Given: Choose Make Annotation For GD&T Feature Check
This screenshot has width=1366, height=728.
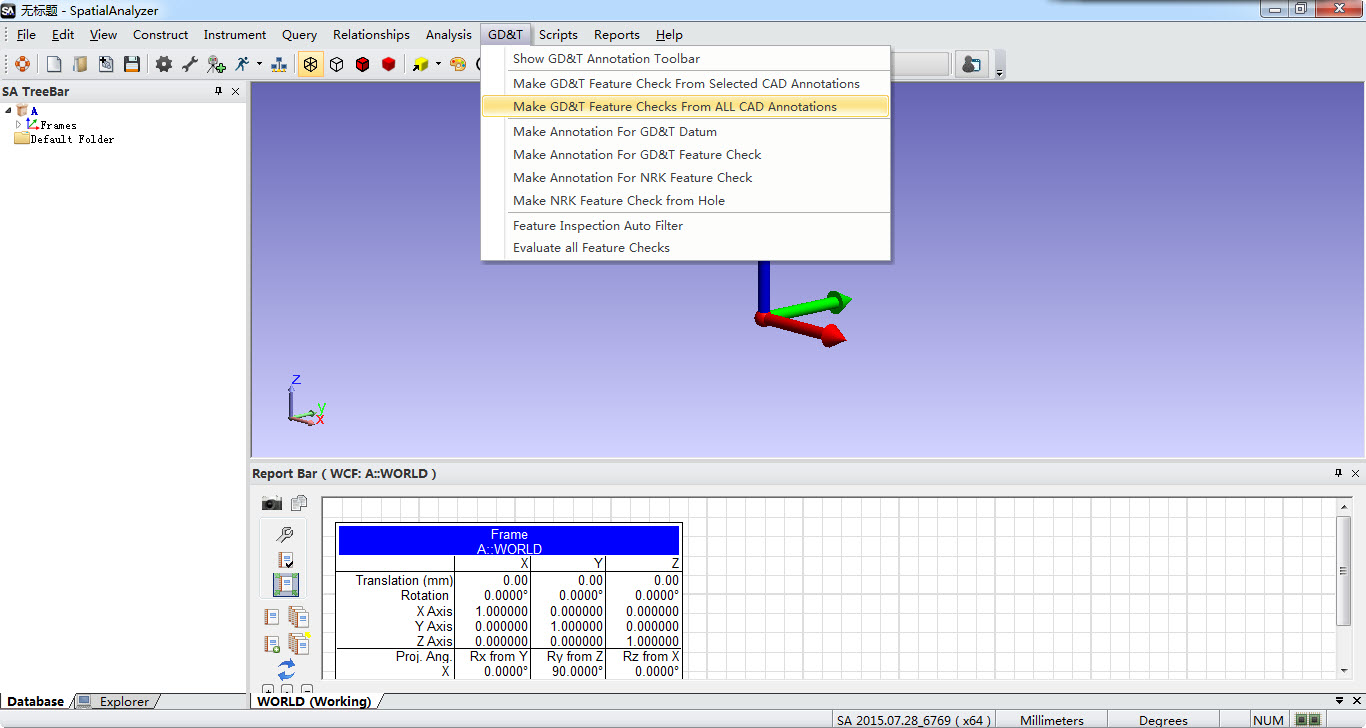Looking at the screenshot, I should 686,155.
